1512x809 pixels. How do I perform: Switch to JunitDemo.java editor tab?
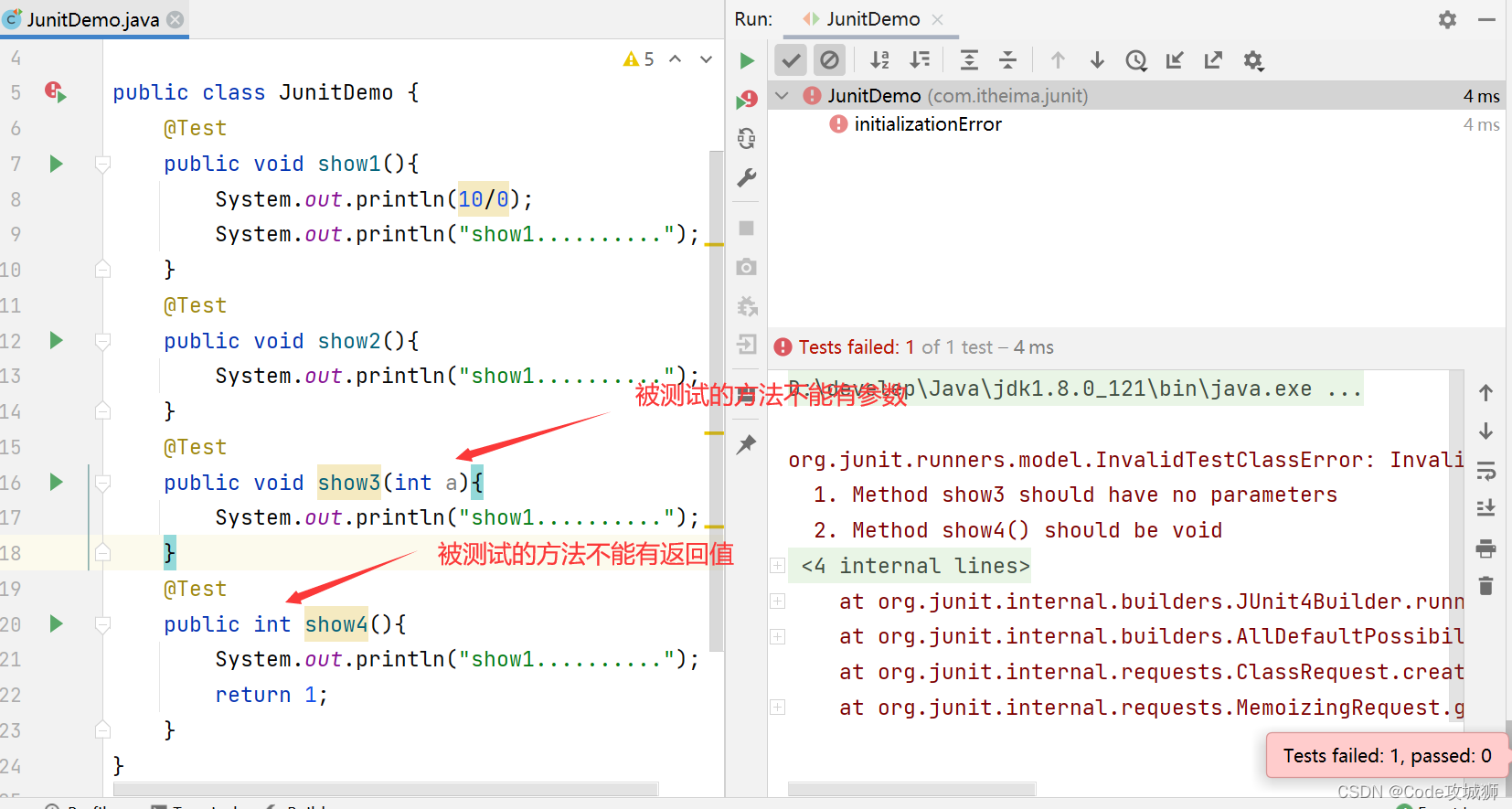94,19
